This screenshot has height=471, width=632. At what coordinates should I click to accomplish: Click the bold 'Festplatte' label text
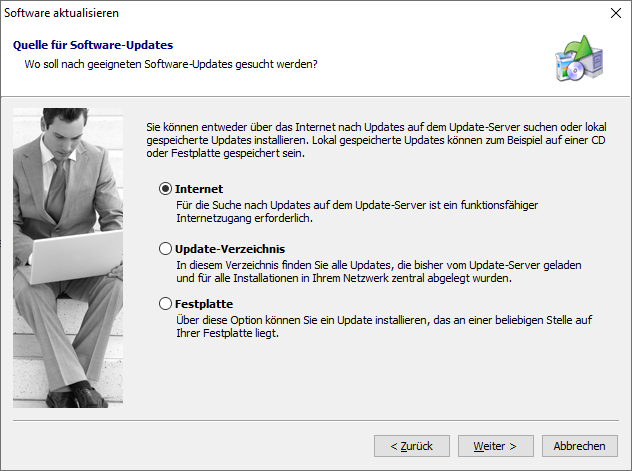(204, 304)
